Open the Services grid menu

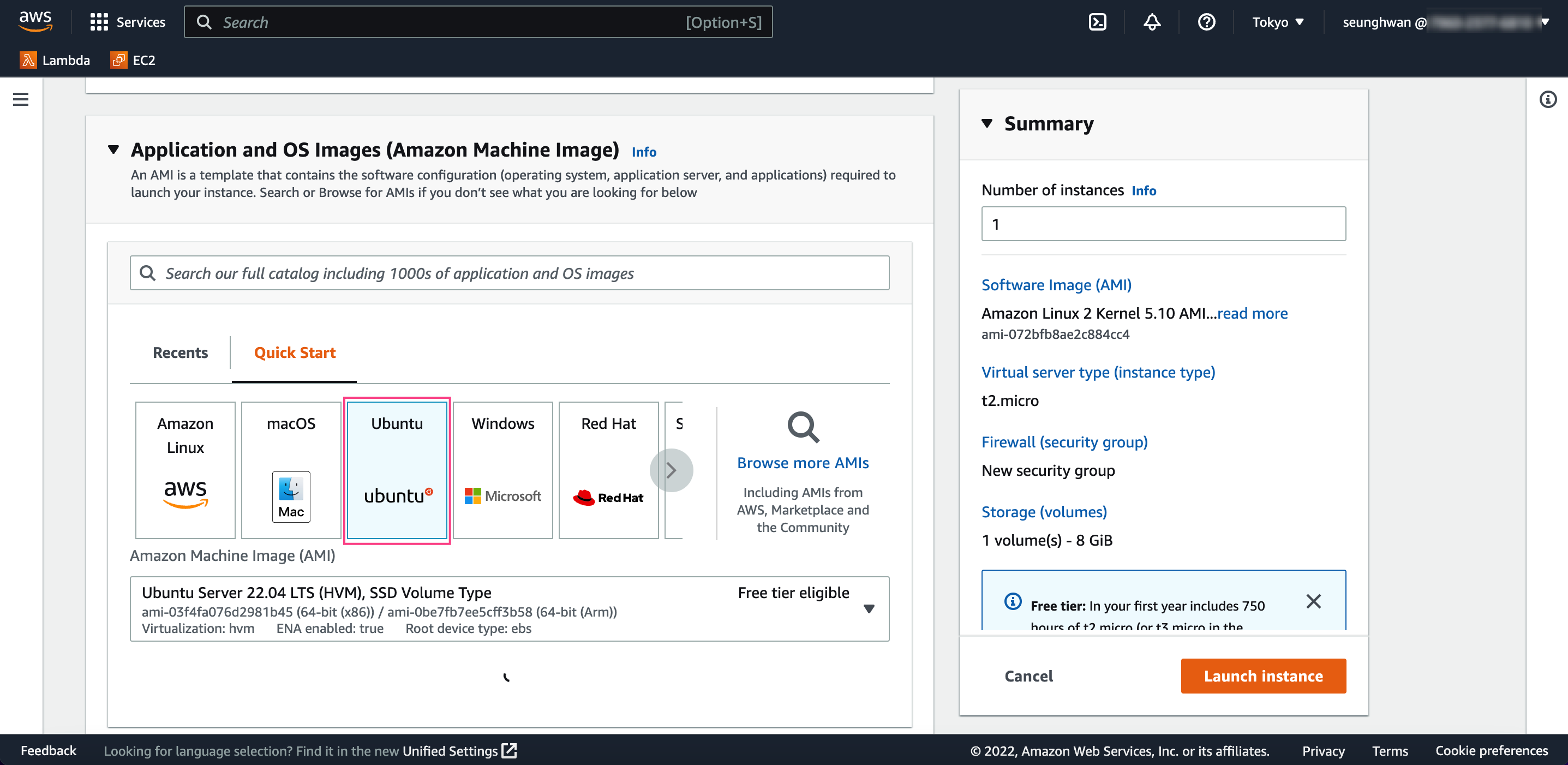click(128, 22)
